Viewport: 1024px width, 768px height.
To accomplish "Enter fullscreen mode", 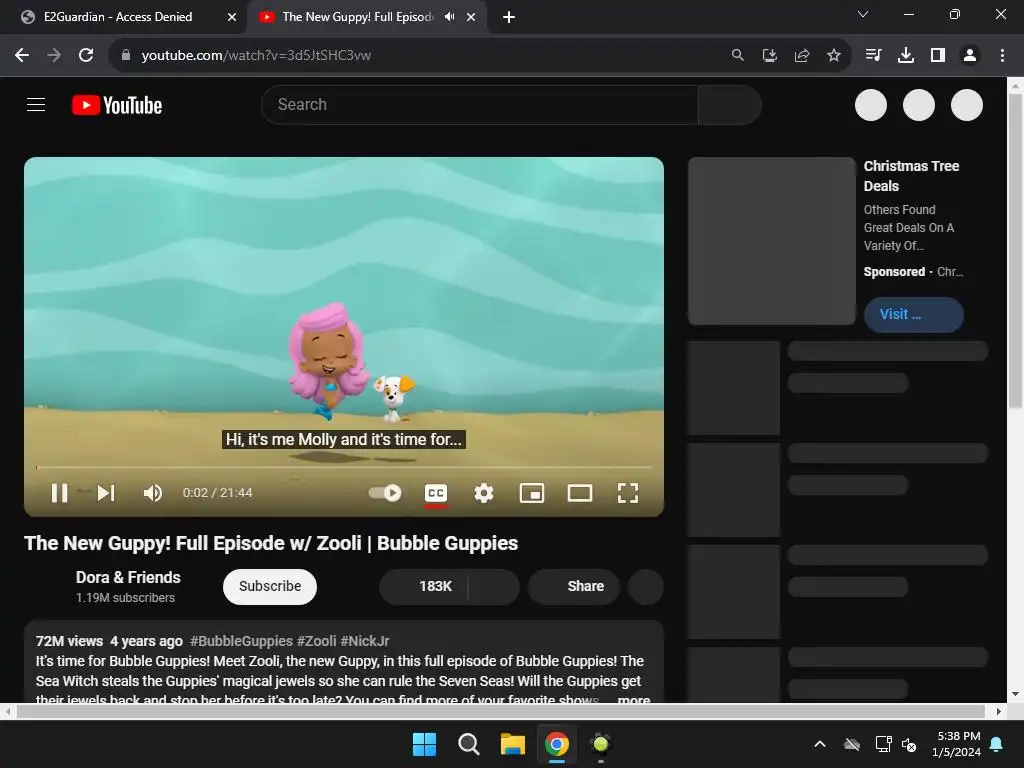I will click(x=628, y=493).
